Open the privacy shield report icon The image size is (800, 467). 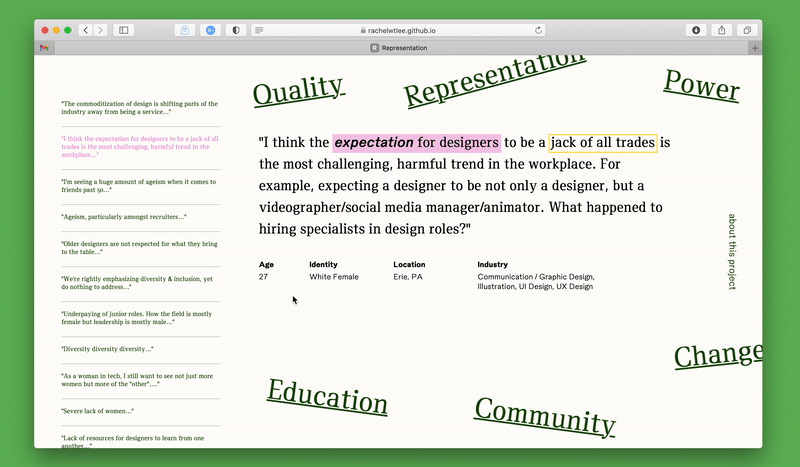pyautogui.click(x=236, y=30)
